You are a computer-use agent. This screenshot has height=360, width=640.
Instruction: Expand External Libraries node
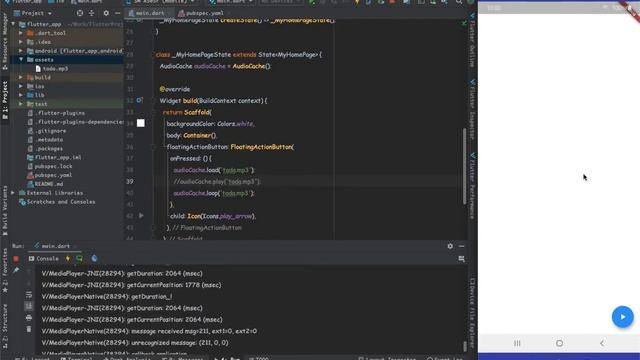coord(13,193)
